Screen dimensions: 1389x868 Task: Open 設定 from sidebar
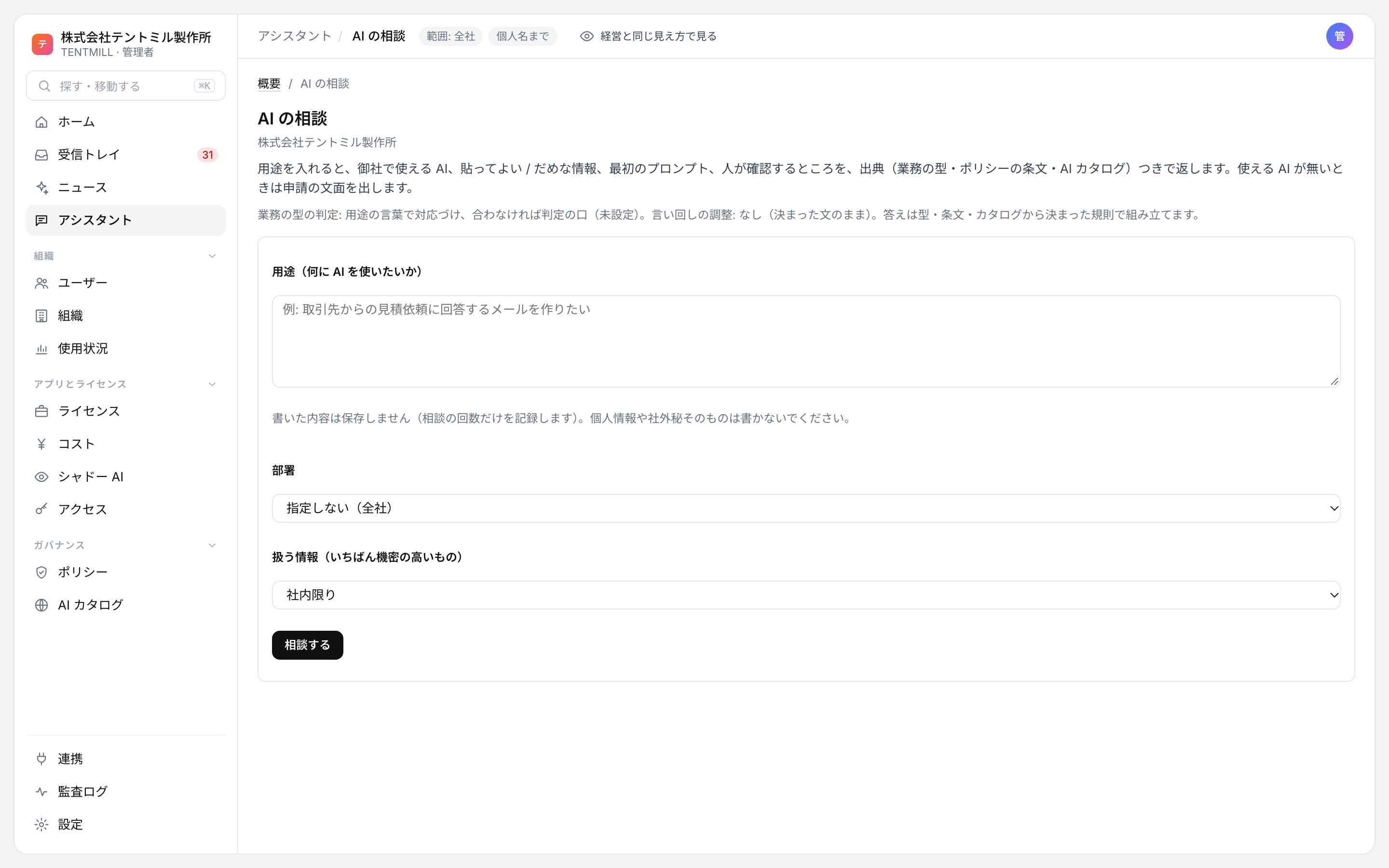126,825
